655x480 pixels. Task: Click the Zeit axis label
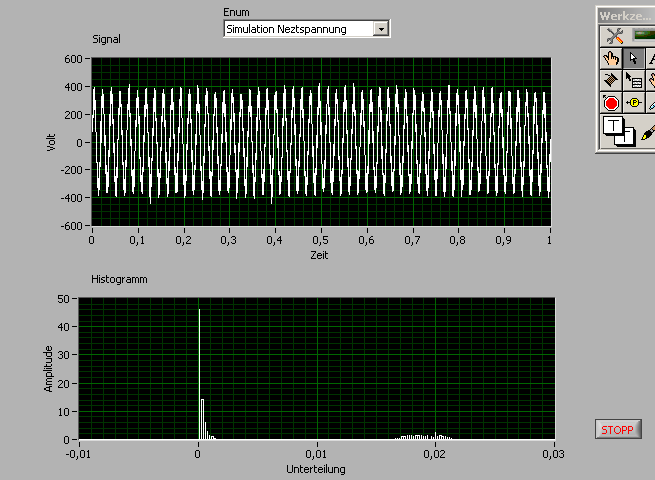click(x=319, y=255)
